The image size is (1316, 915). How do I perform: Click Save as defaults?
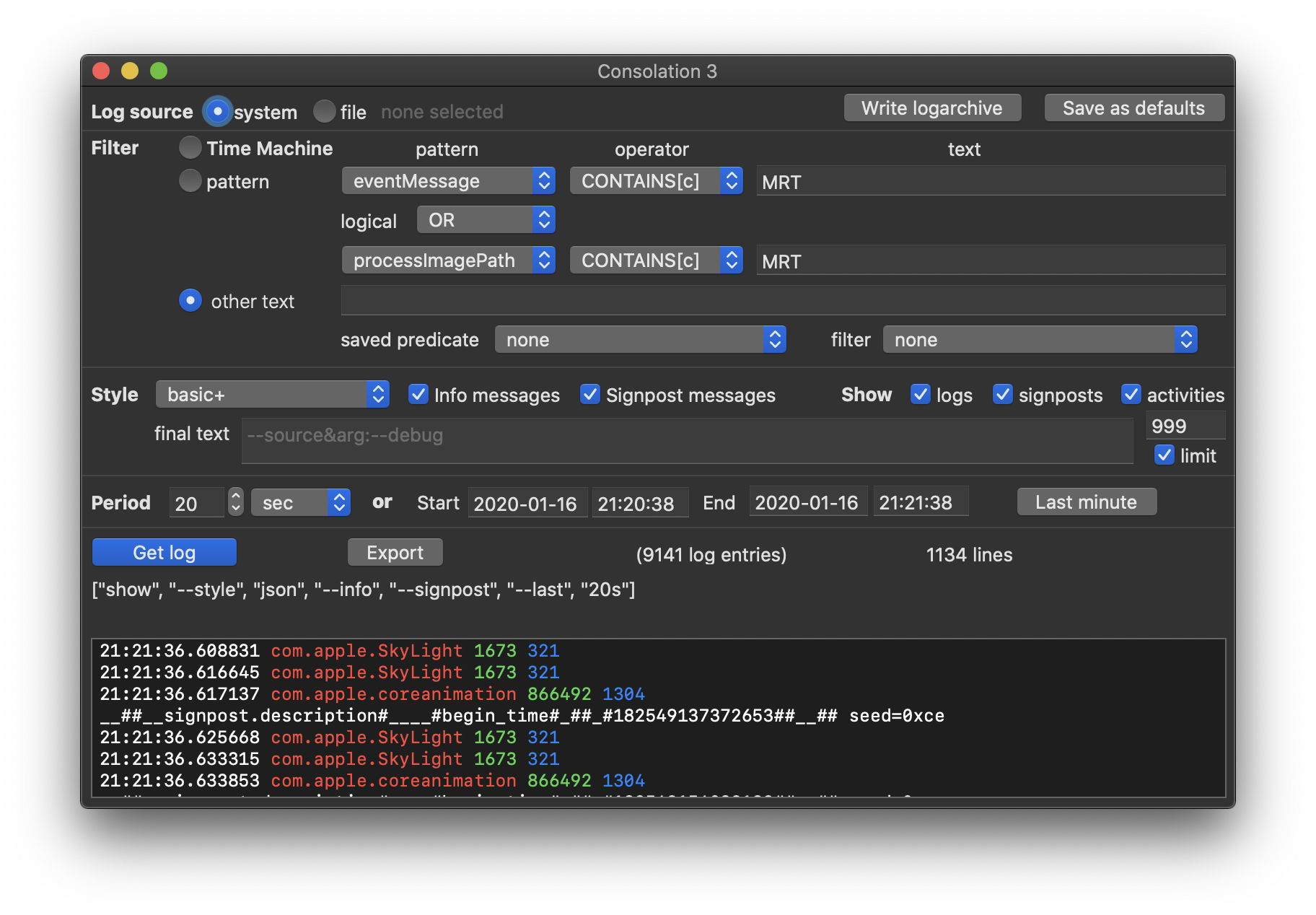click(x=1133, y=108)
